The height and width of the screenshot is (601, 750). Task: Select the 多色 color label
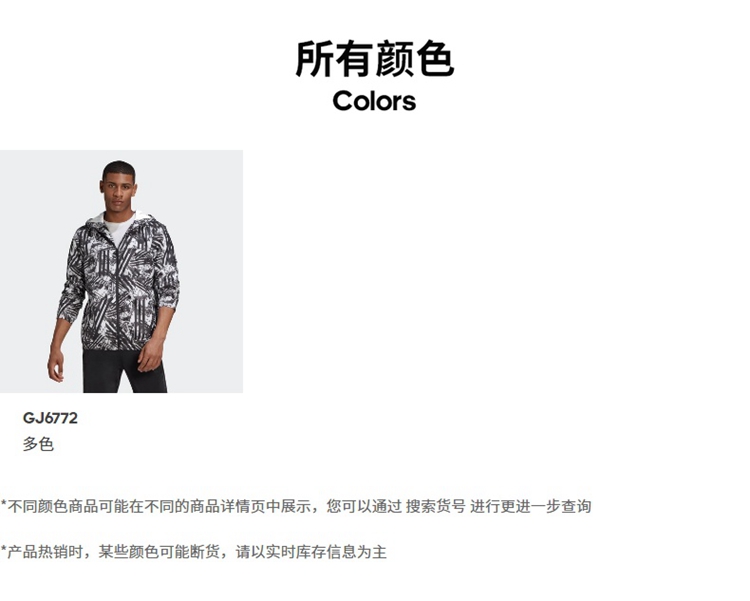38,444
